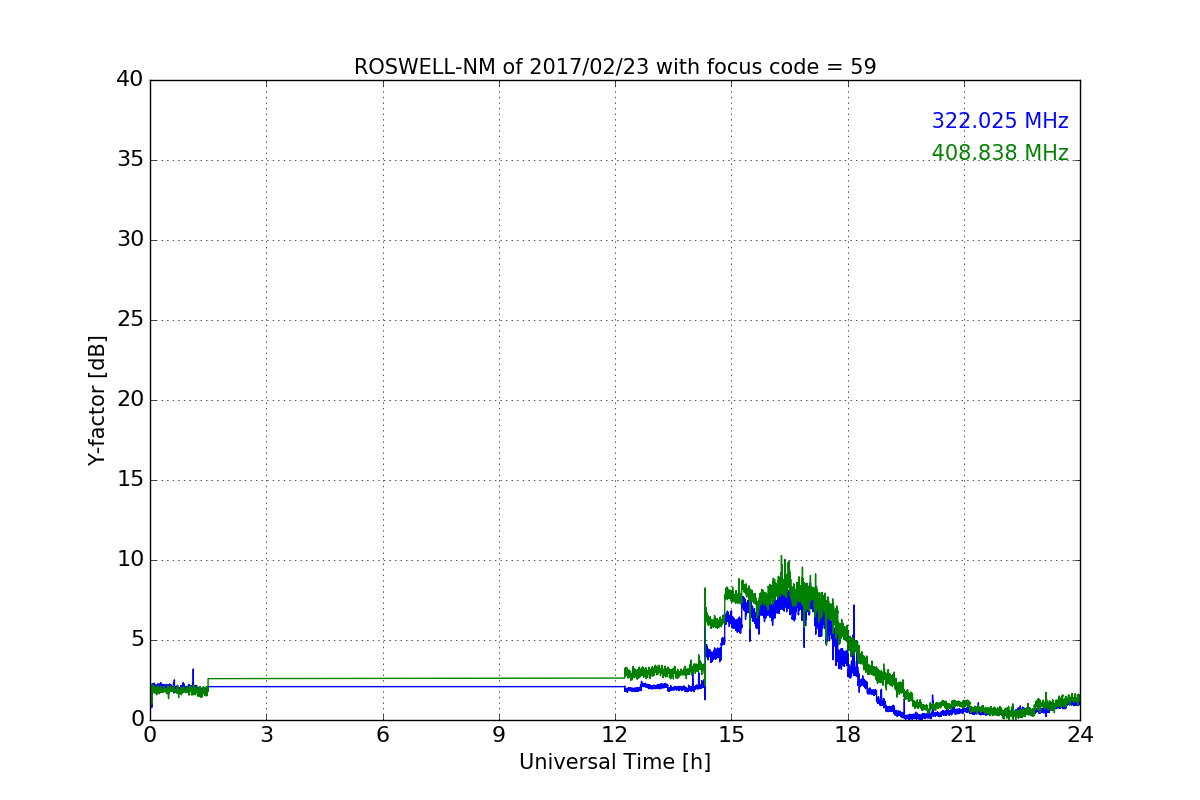
Task: Click y-axis tick label "20"
Action: pos(130,400)
